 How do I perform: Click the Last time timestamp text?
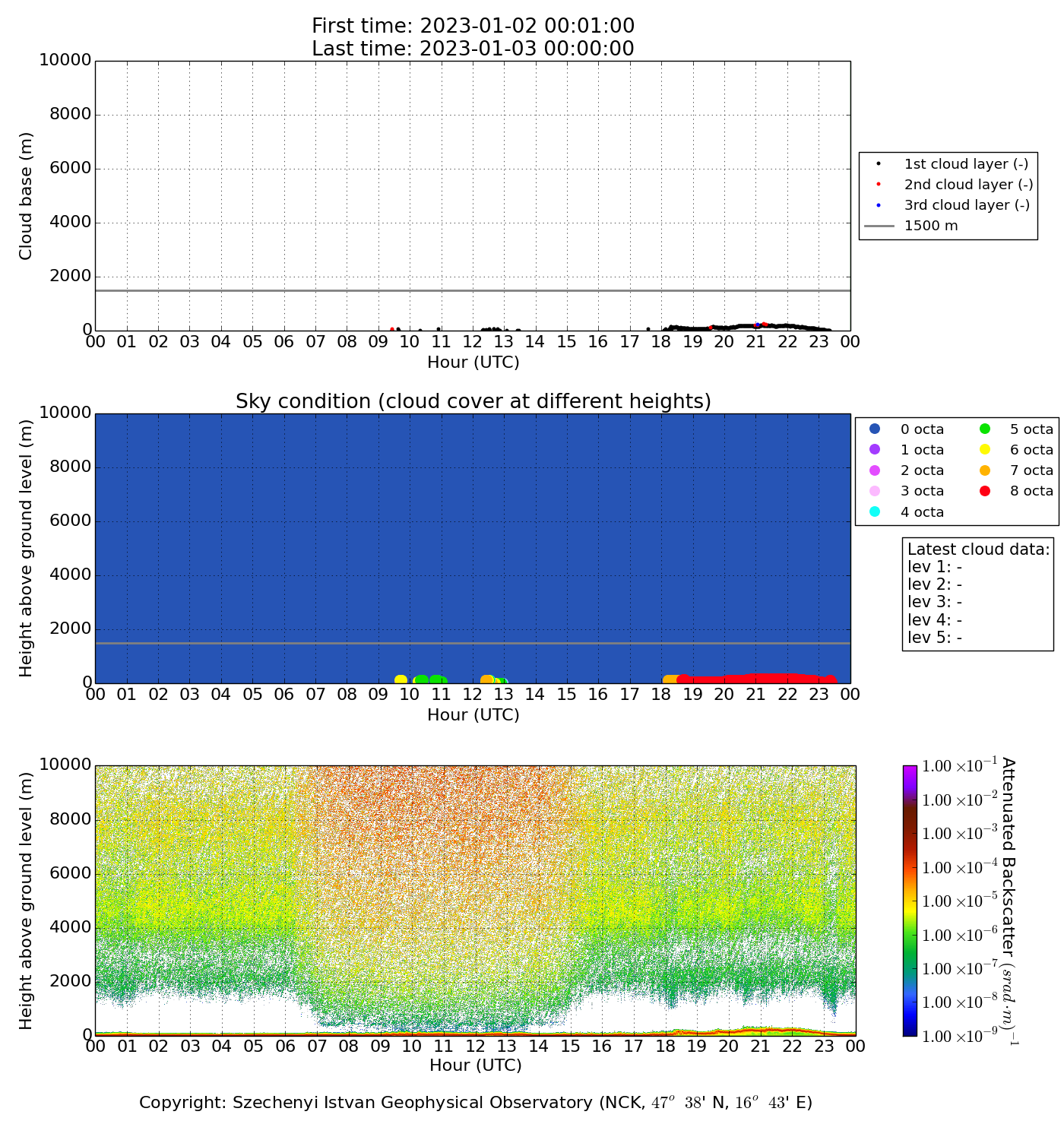coord(473,49)
